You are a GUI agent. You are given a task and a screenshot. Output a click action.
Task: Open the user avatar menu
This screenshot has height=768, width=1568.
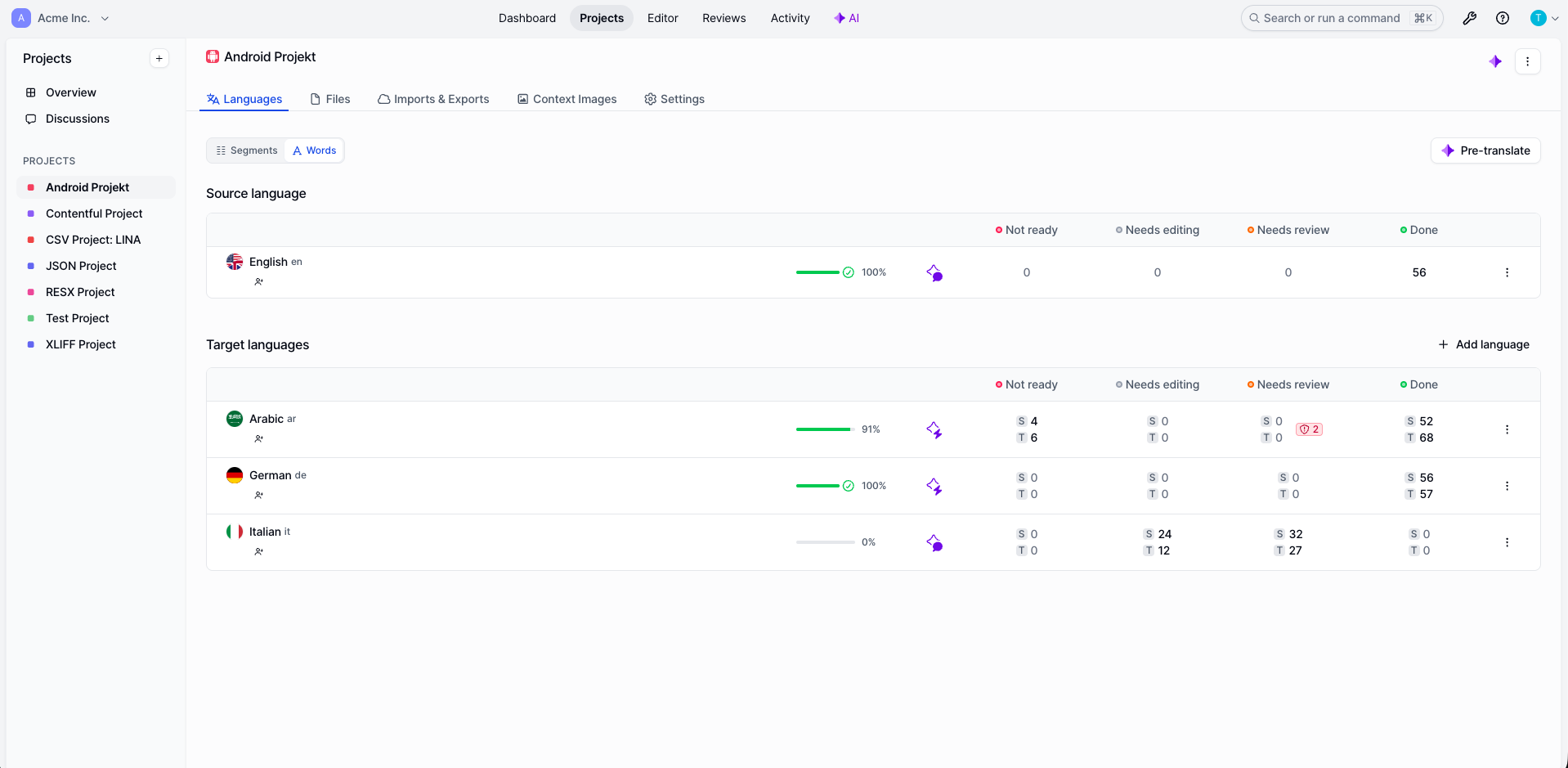[1544, 18]
